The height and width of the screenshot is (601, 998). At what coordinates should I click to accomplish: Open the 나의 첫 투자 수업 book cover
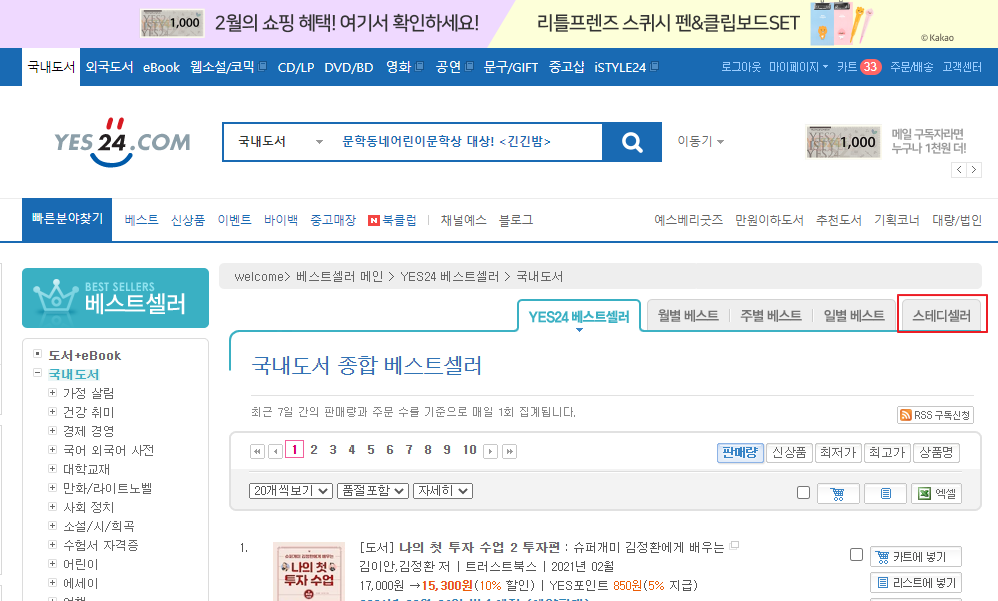(x=309, y=571)
